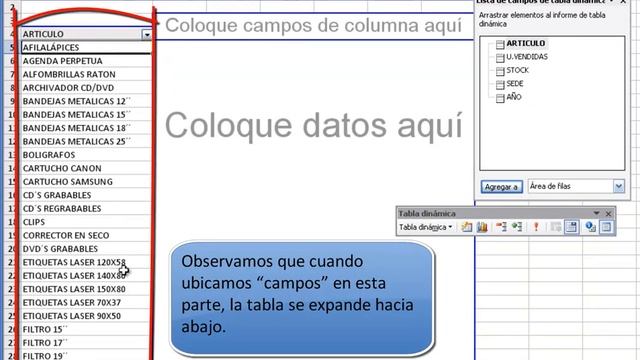Select STOCK in the field list
This screenshot has height=360, width=640.
pos(517,71)
